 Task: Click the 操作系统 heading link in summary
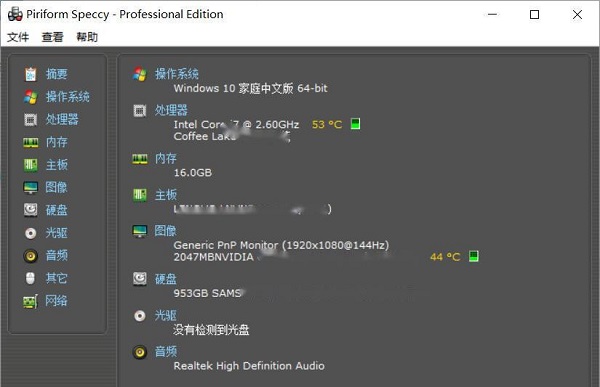tap(177, 74)
